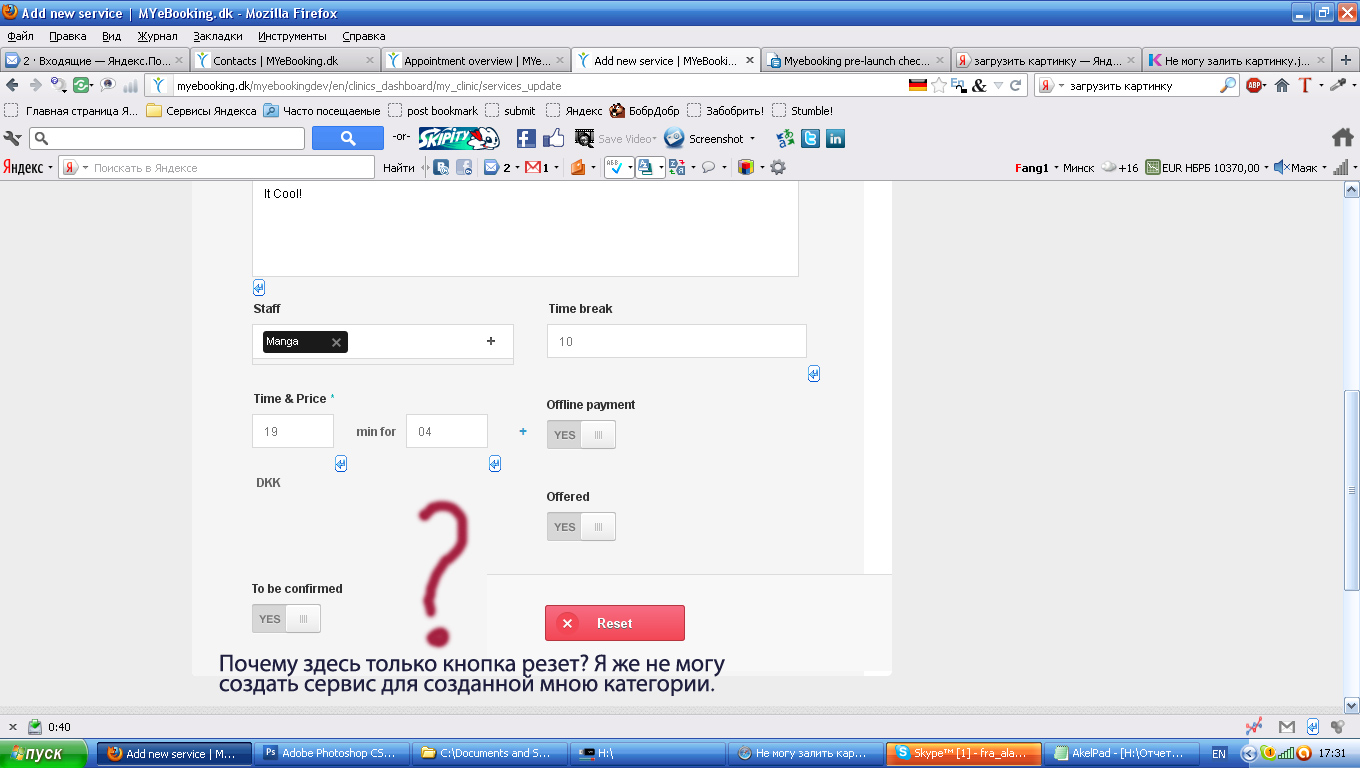Switch to the Myebooking pre-launch check tab
This screenshot has height=768, width=1360.
tap(855, 60)
